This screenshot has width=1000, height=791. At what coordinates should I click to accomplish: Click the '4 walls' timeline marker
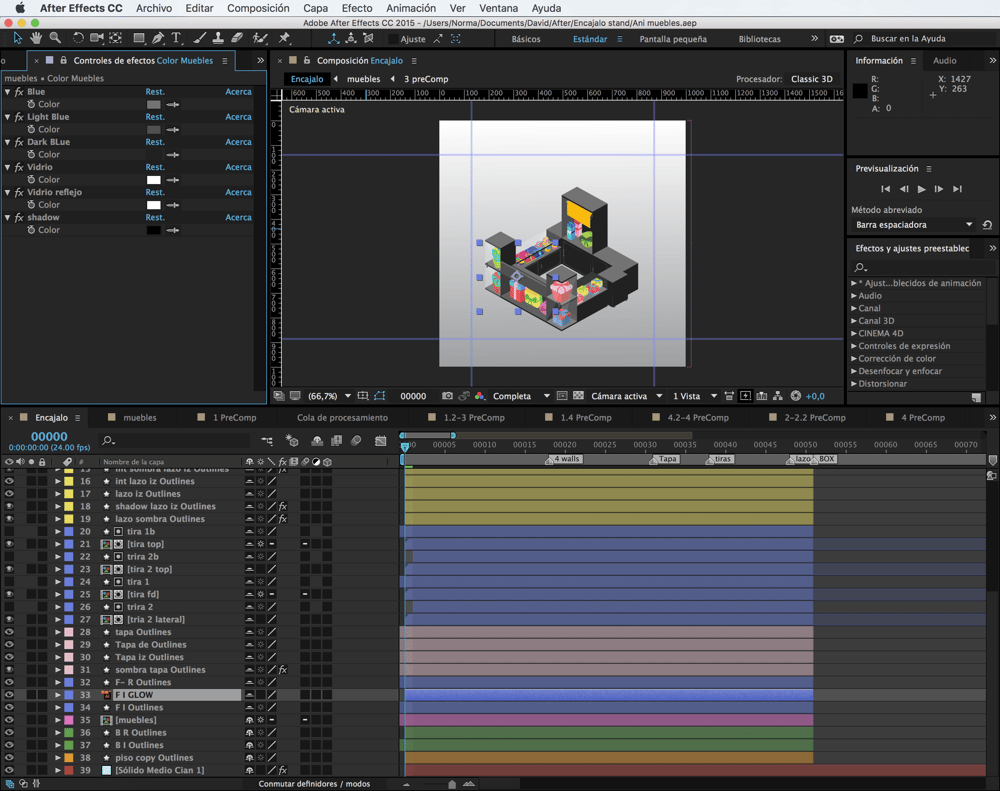click(x=565, y=459)
